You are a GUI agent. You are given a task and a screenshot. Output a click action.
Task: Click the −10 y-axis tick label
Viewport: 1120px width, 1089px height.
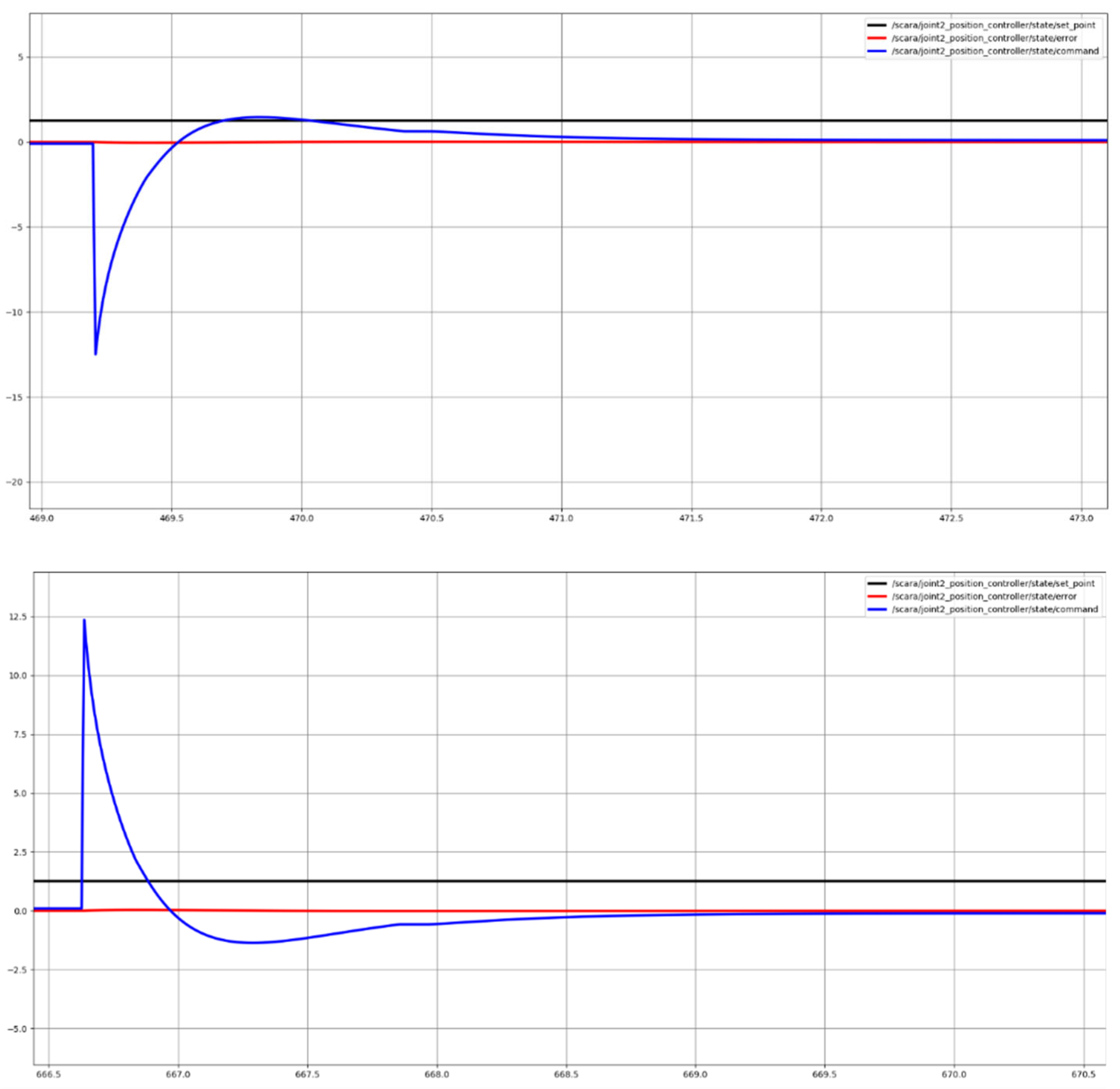14,312
